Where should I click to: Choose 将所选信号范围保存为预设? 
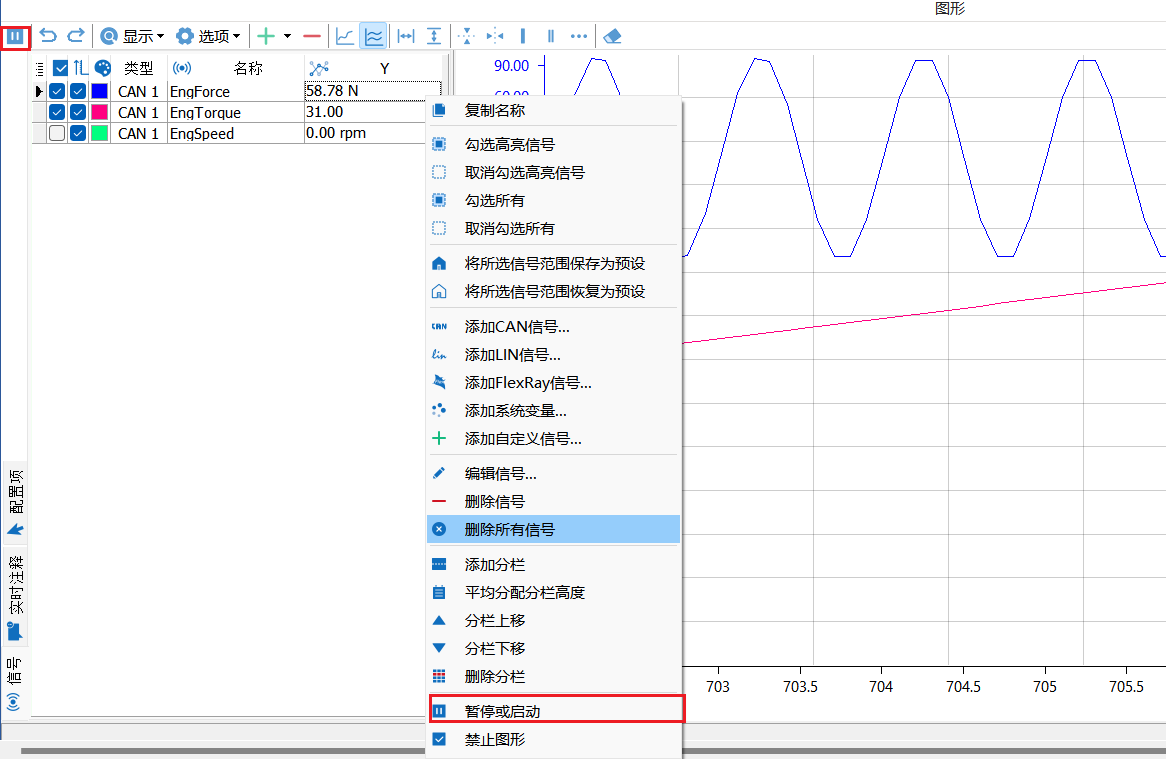(x=554, y=264)
